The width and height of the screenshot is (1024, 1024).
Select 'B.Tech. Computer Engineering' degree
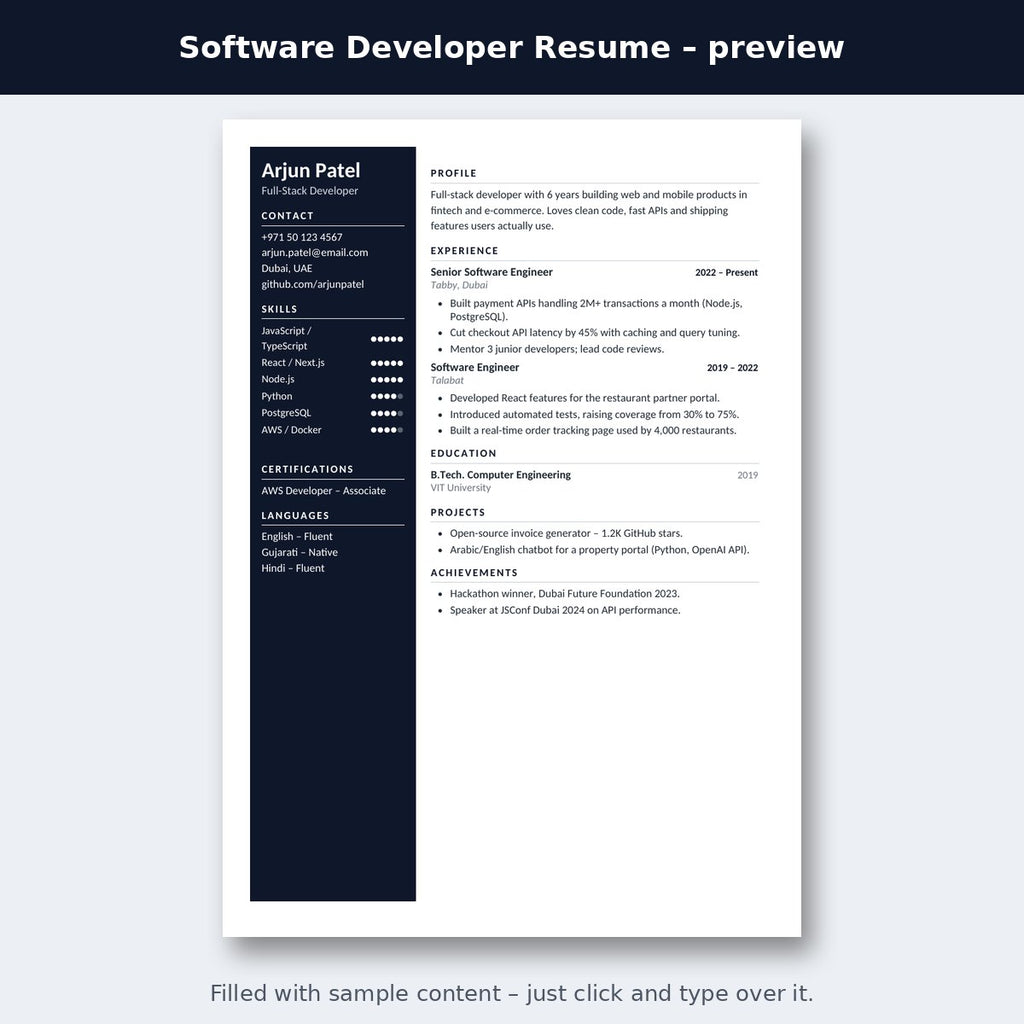pos(500,475)
